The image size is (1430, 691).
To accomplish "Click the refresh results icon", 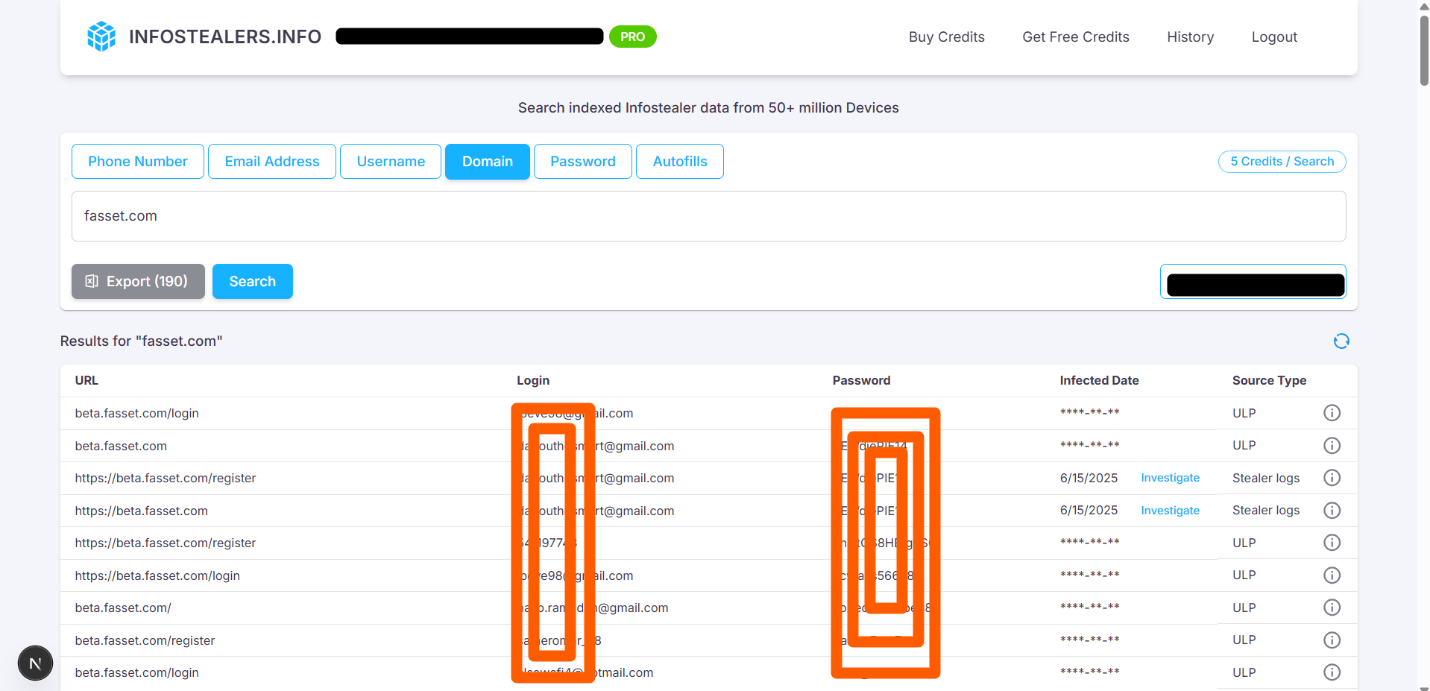I will [1341, 341].
